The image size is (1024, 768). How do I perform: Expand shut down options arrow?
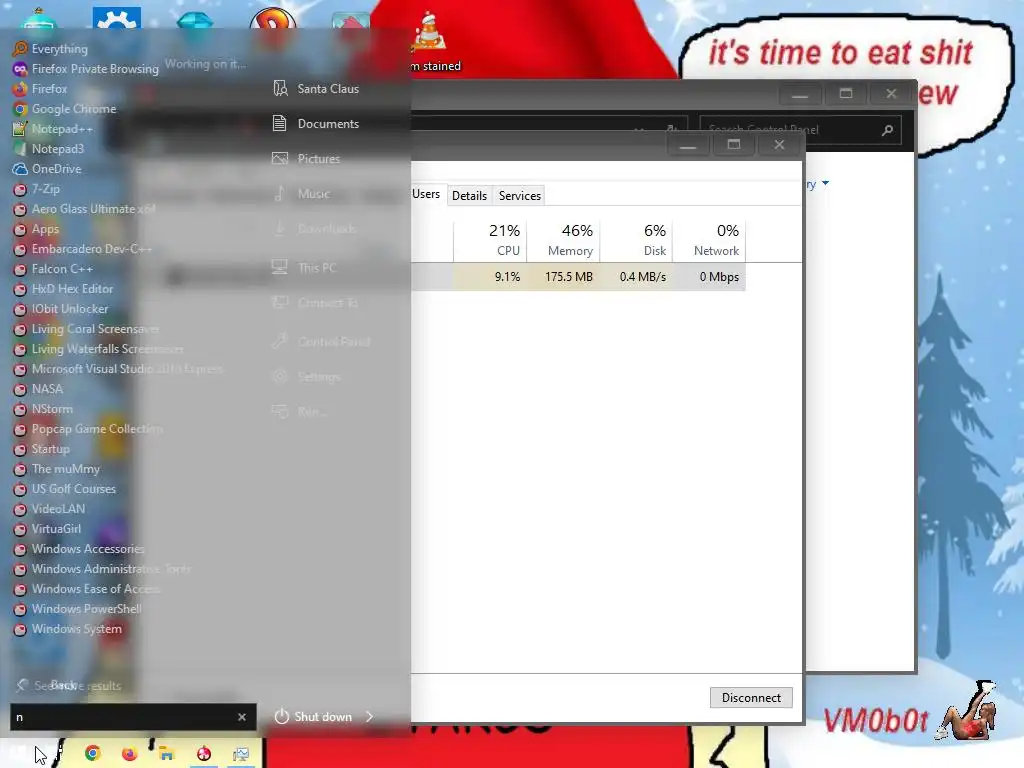(x=370, y=716)
